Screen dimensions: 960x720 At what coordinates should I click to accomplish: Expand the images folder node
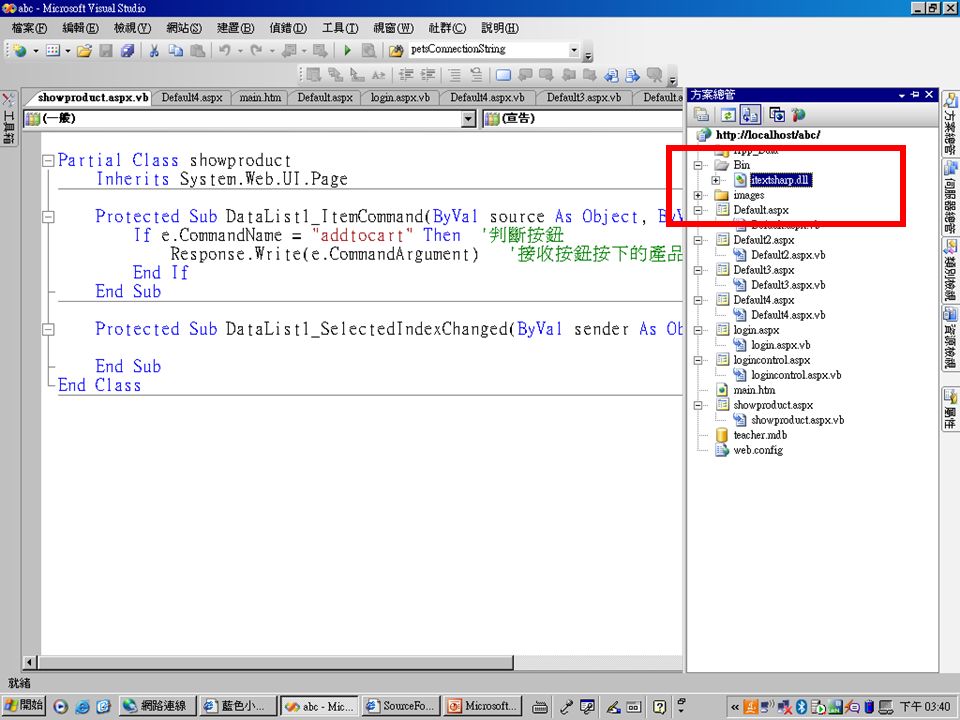click(697, 195)
